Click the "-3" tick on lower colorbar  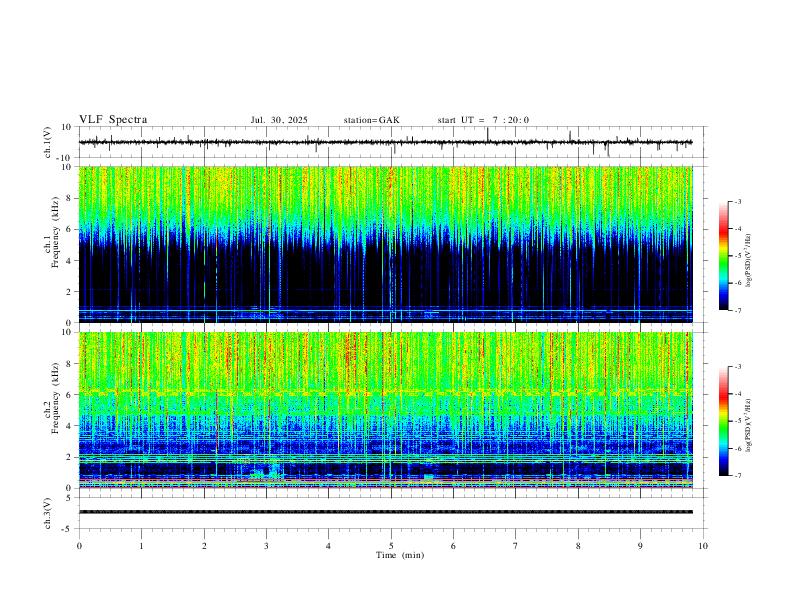(x=738, y=367)
